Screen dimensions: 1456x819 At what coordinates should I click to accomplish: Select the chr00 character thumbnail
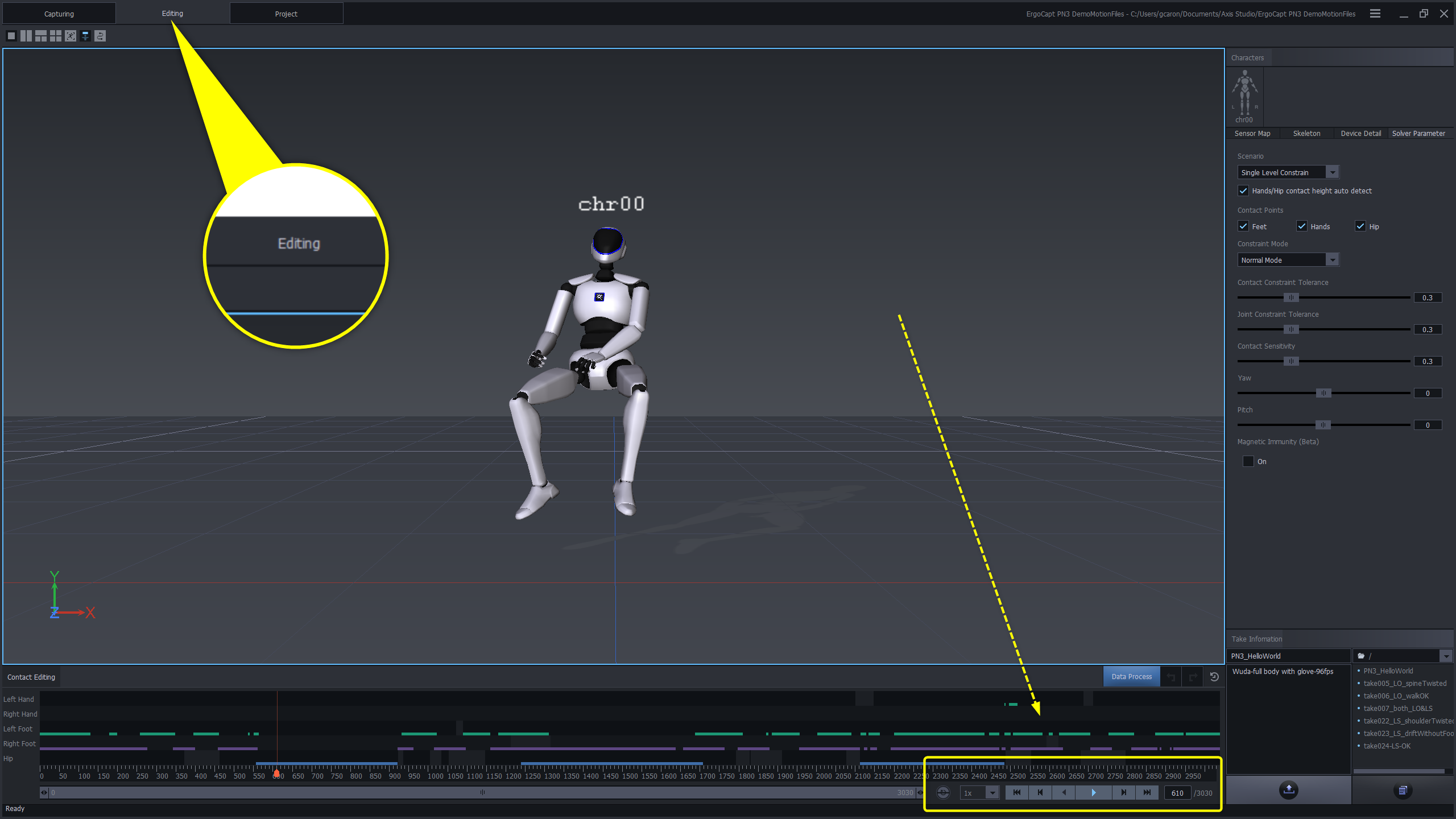coord(1244,96)
